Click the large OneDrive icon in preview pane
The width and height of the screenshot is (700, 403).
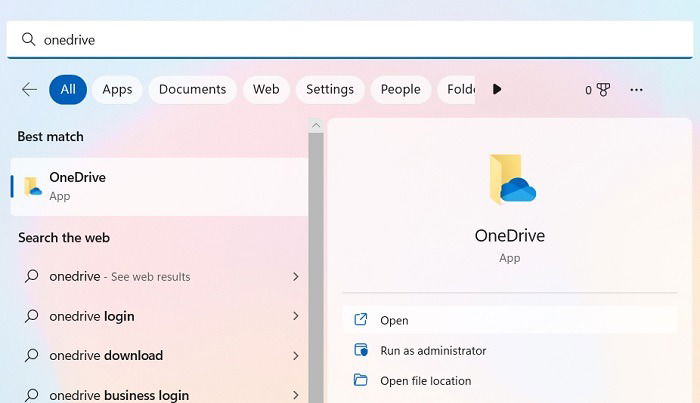(x=512, y=179)
